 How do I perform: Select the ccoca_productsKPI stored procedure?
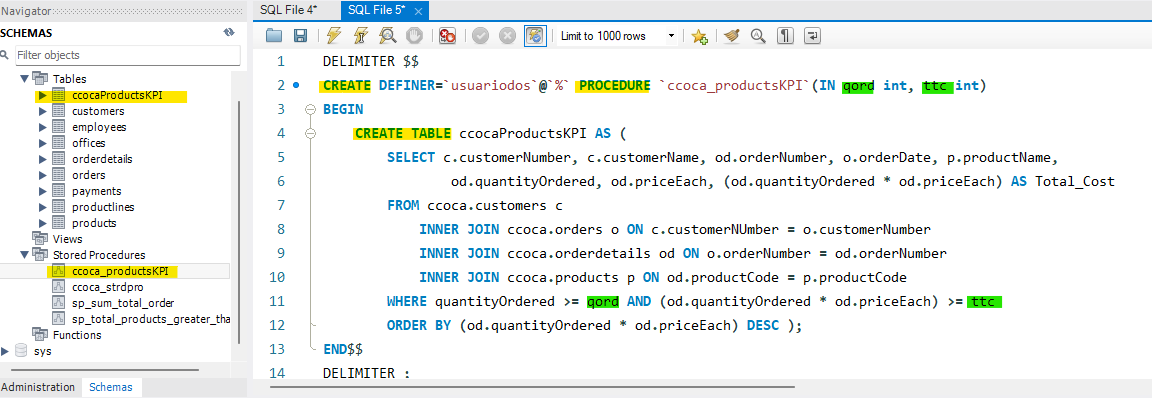(120, 271)
